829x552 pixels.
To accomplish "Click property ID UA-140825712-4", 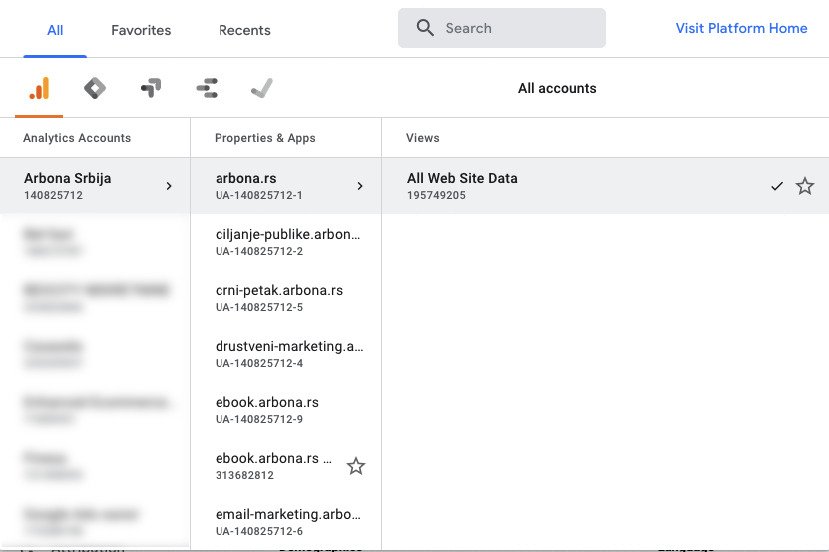I will 259,363.
